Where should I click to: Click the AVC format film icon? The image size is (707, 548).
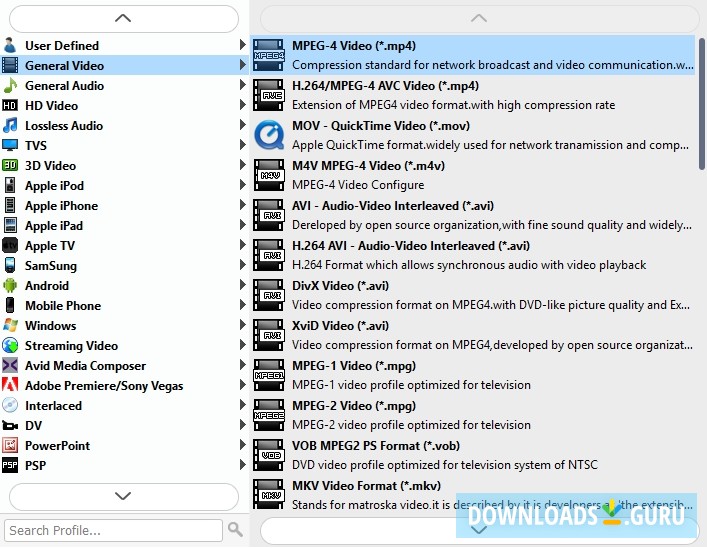tap(269, 95)
